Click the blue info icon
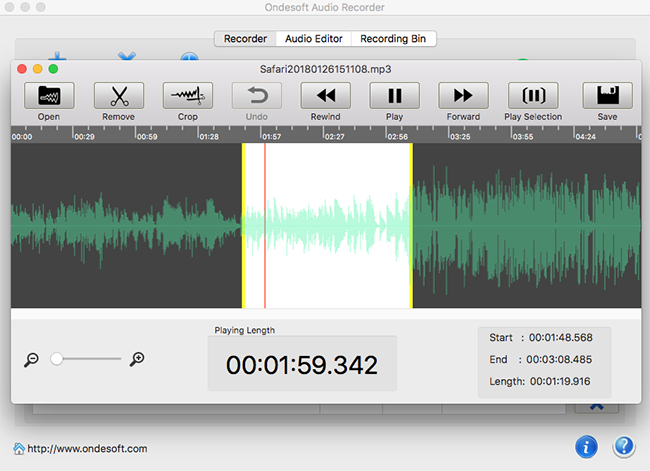 tap(587, 447)
